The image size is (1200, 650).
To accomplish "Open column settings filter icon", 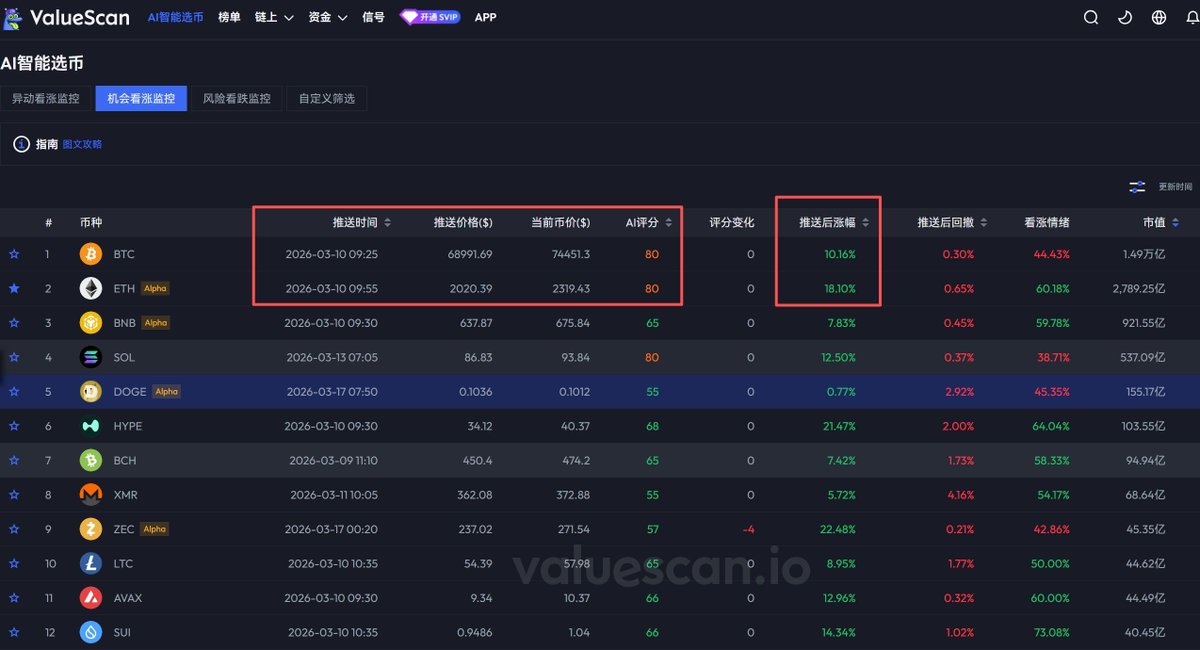I will point(1137,187).
